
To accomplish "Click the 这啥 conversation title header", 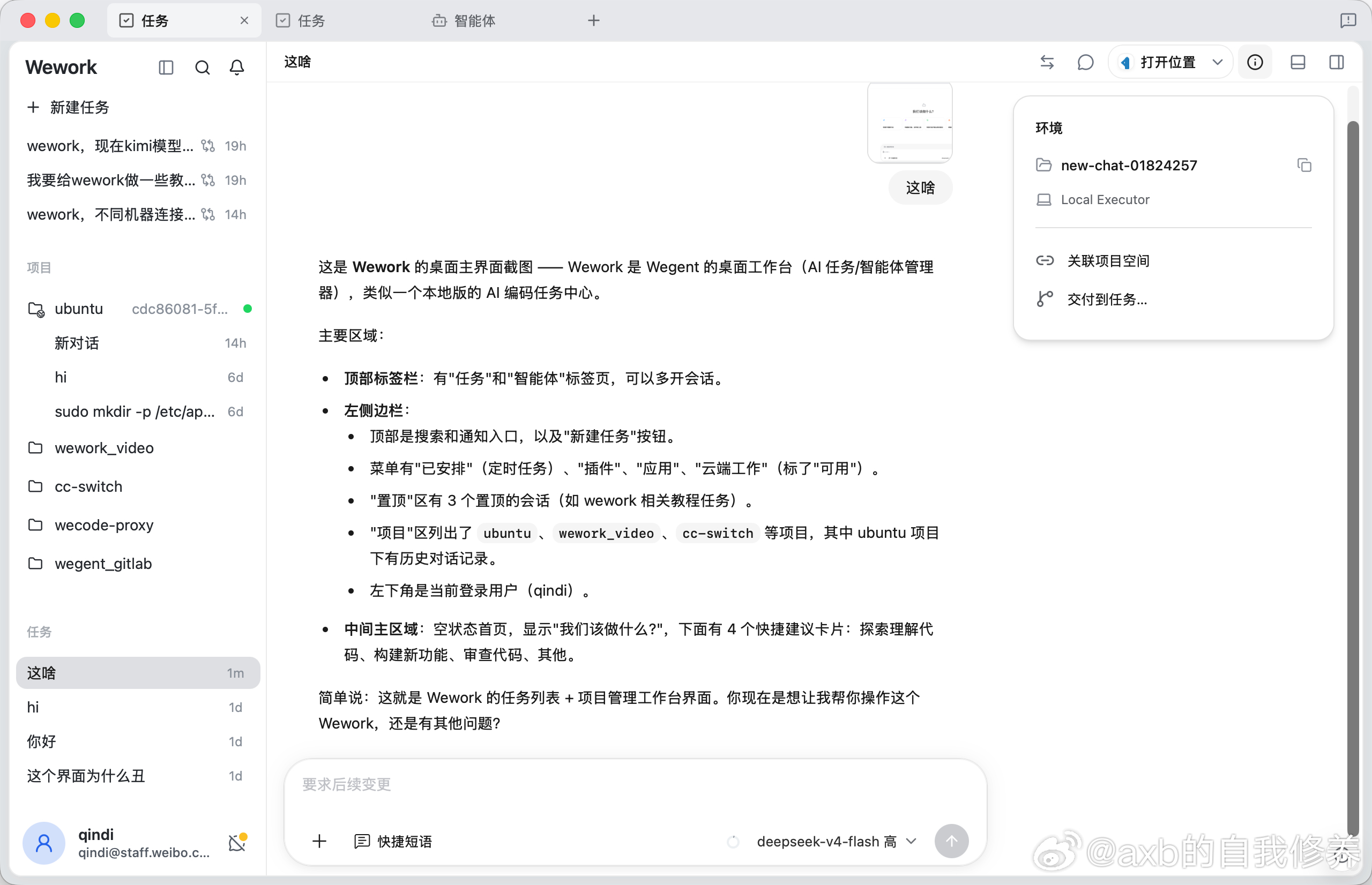I will pos(297,62).
